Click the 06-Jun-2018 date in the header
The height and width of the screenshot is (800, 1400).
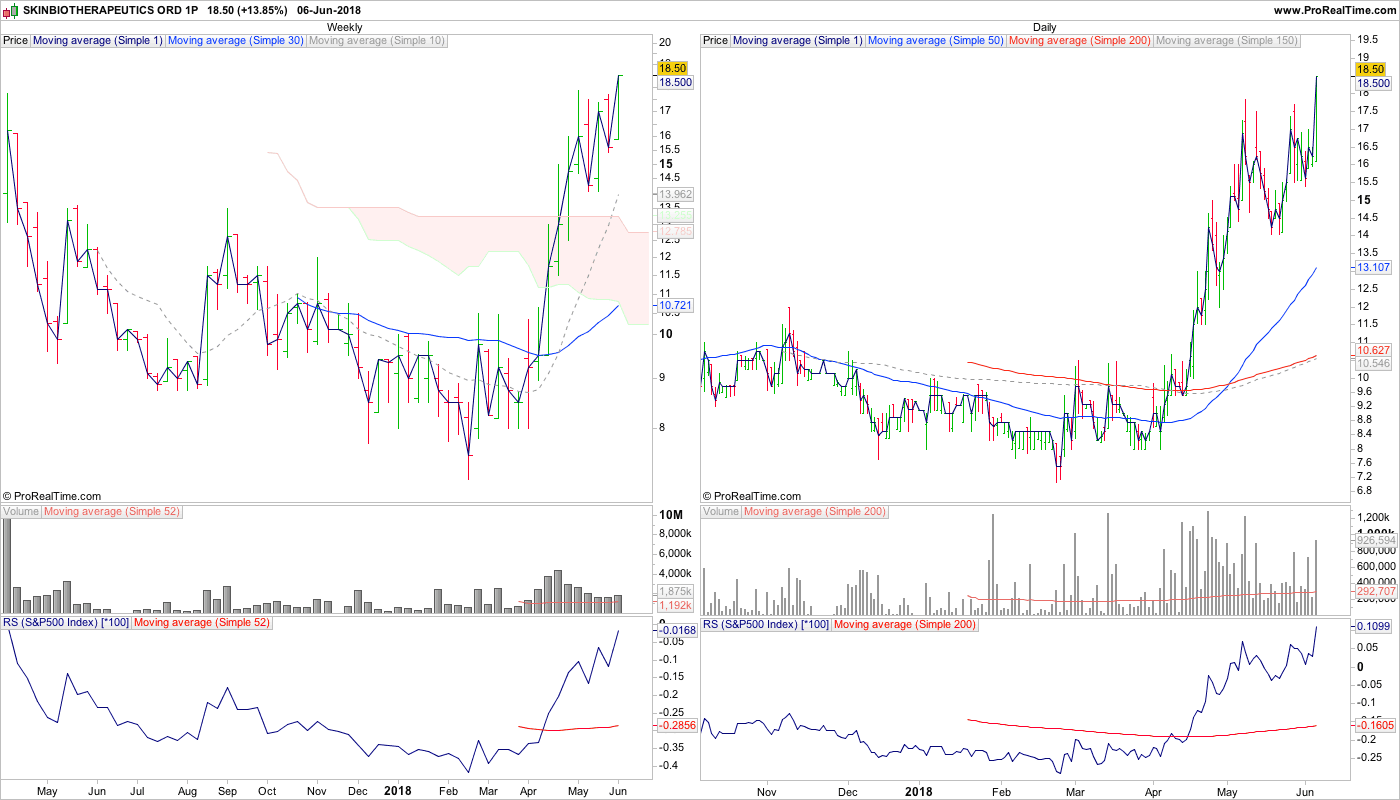329,10
